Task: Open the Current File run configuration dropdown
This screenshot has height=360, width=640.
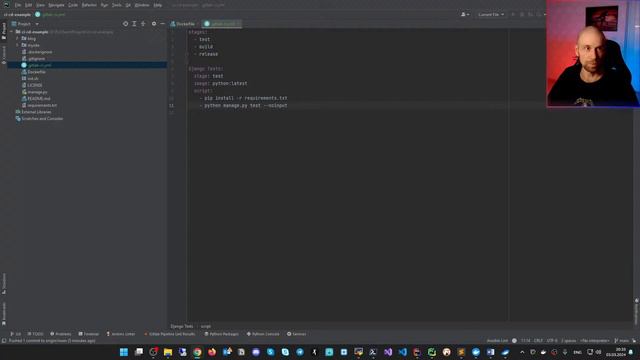Action: [x=491, y=14]
